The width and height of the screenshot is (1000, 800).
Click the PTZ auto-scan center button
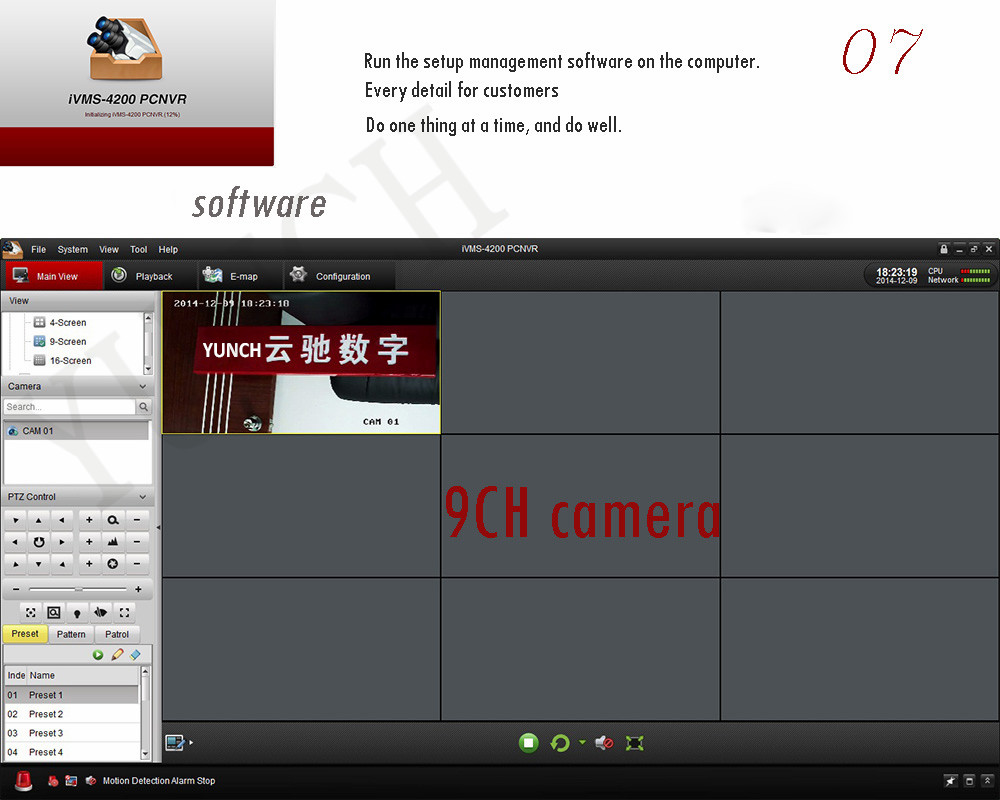[39, 542]
